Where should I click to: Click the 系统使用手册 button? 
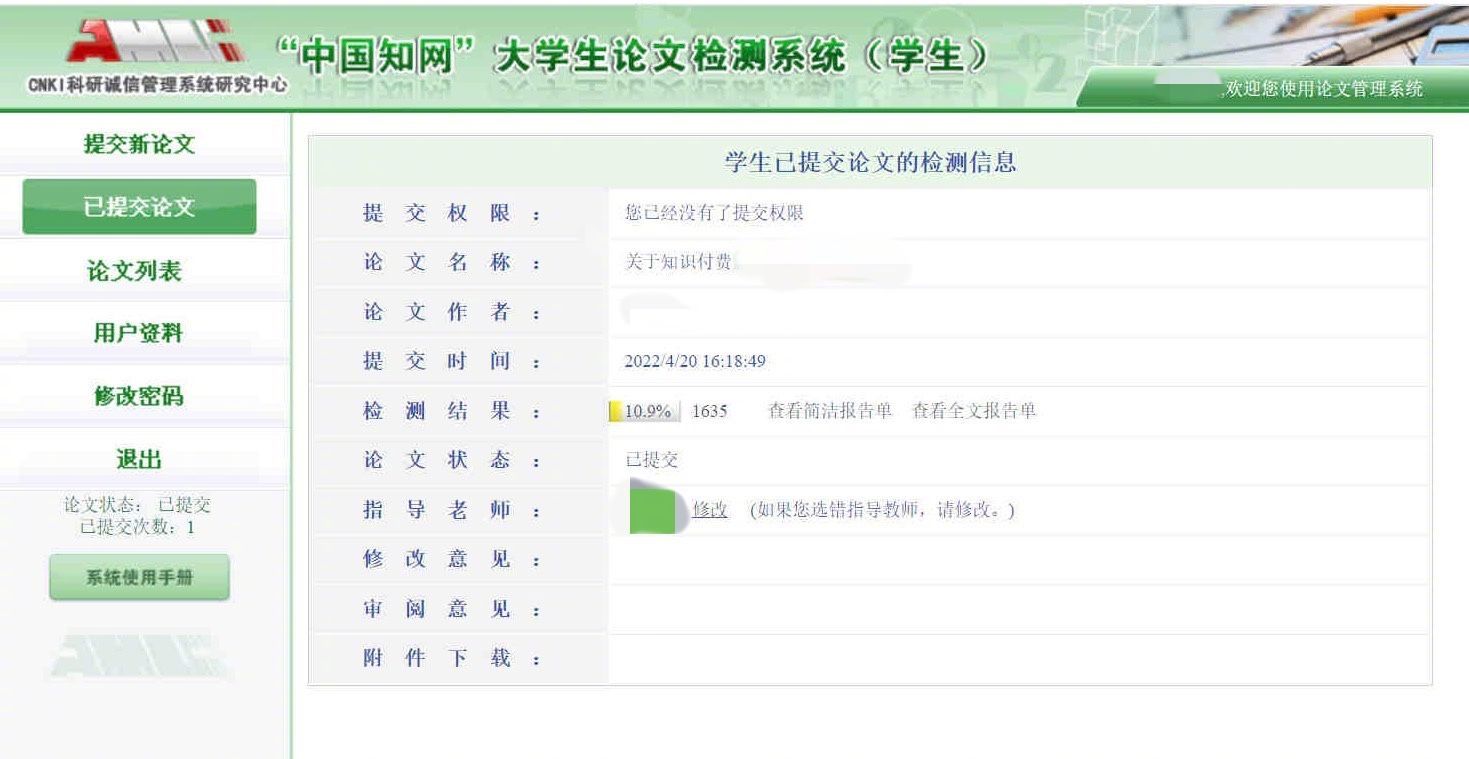[139, 577]
